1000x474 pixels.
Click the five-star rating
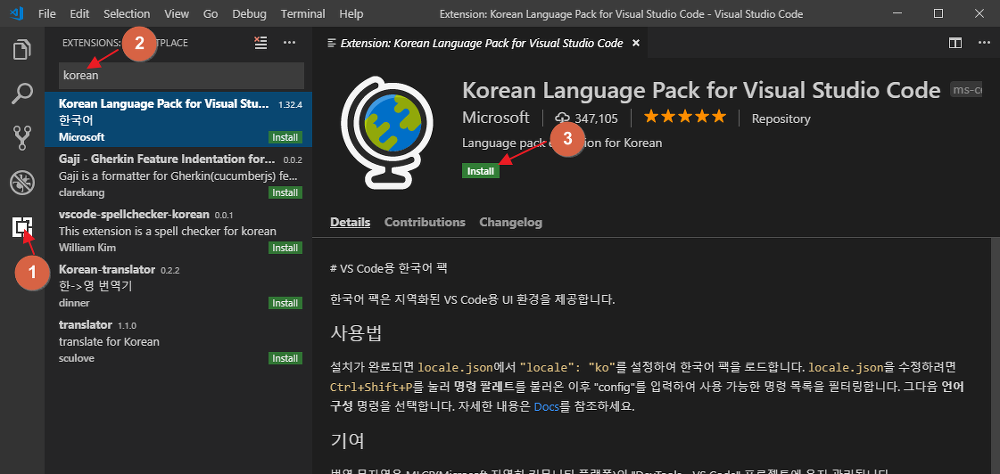(x=685, y=117)
